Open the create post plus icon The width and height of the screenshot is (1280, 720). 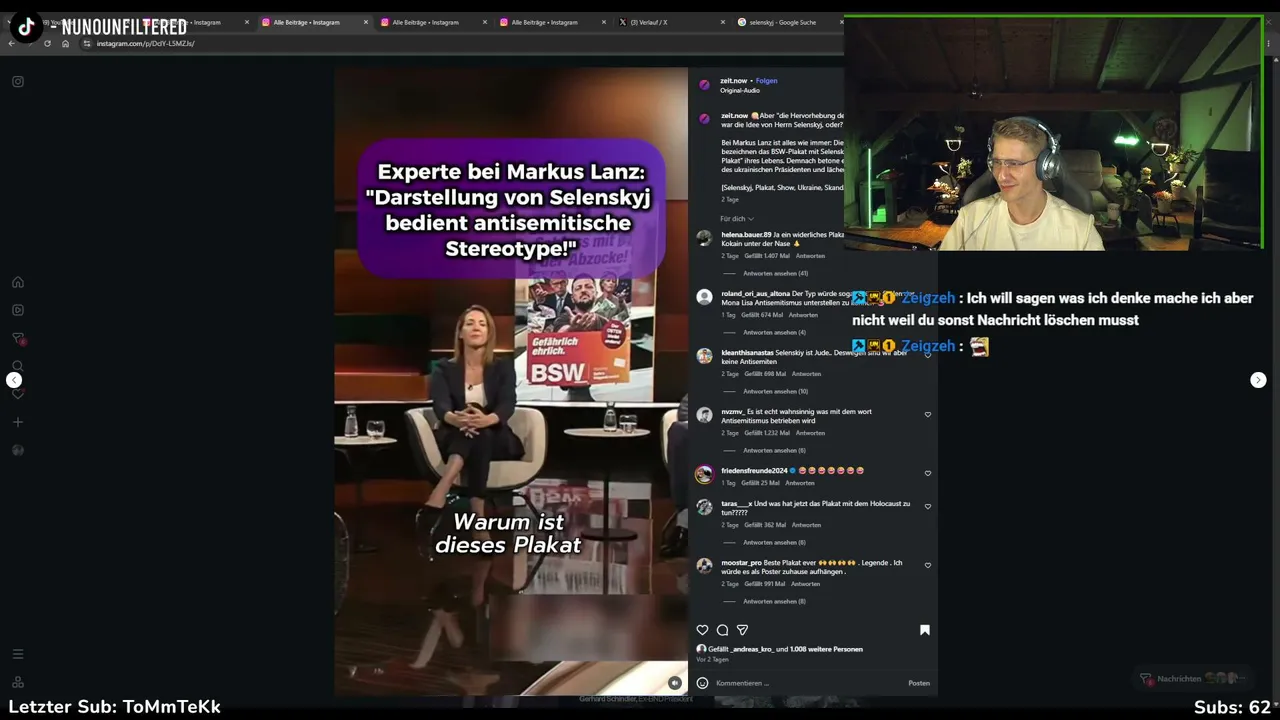(18, 422)
